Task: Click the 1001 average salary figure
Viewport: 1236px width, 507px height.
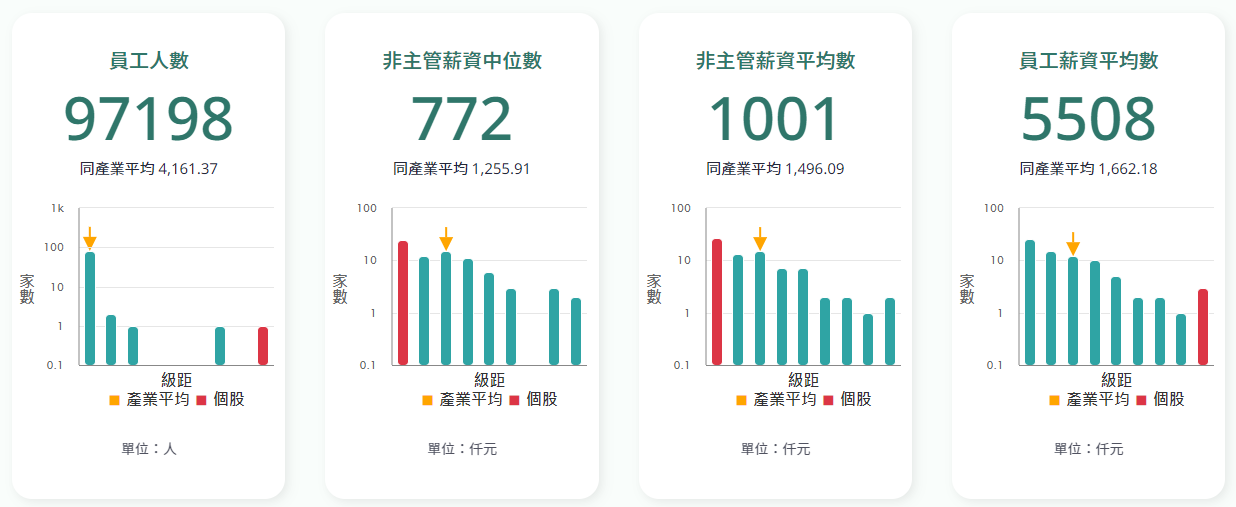Action: pos(774,119)
